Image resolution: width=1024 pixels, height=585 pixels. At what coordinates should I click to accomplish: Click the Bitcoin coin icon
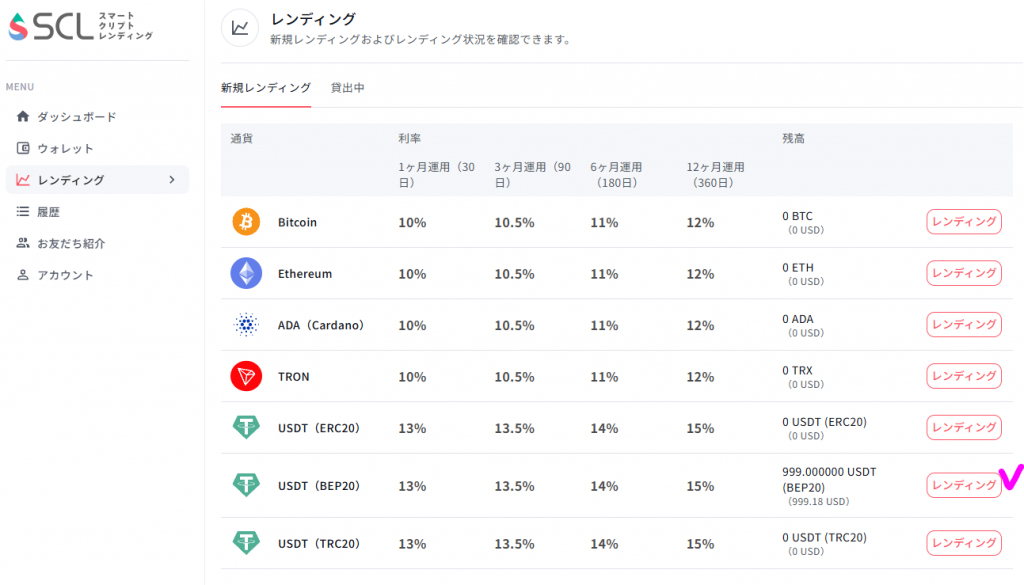(x=244, y=221)
